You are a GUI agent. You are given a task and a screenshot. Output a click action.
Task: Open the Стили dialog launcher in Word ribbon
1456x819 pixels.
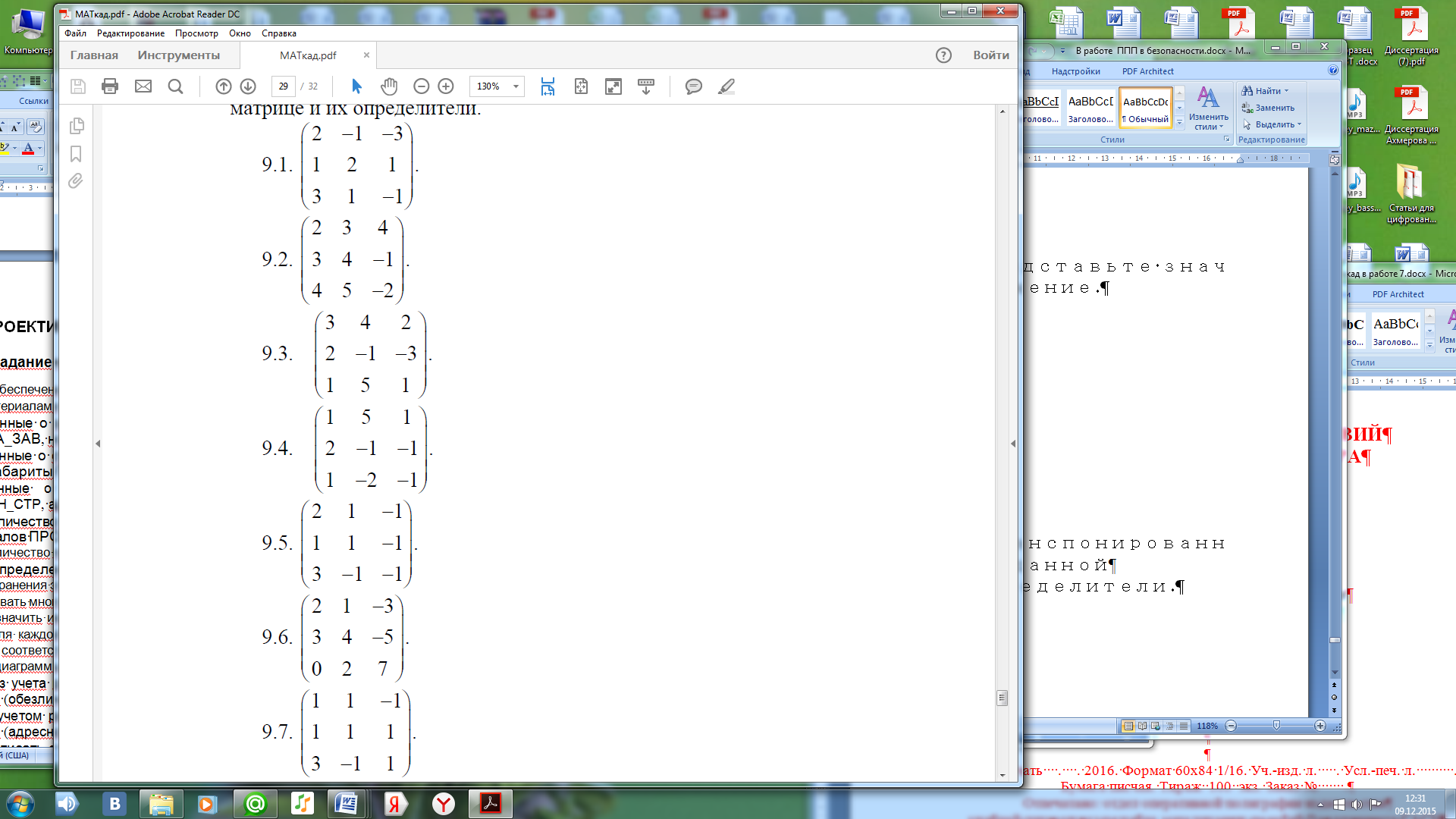click(x=1226, y=140)
